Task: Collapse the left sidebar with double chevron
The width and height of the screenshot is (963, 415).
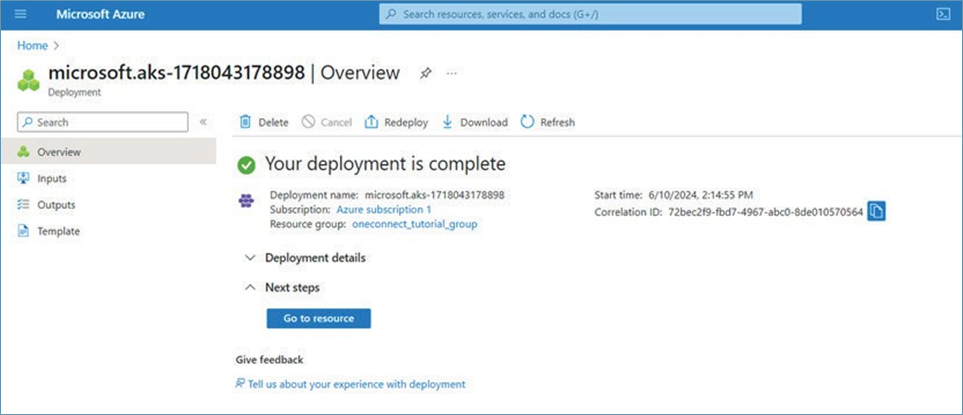Action: 203,122
